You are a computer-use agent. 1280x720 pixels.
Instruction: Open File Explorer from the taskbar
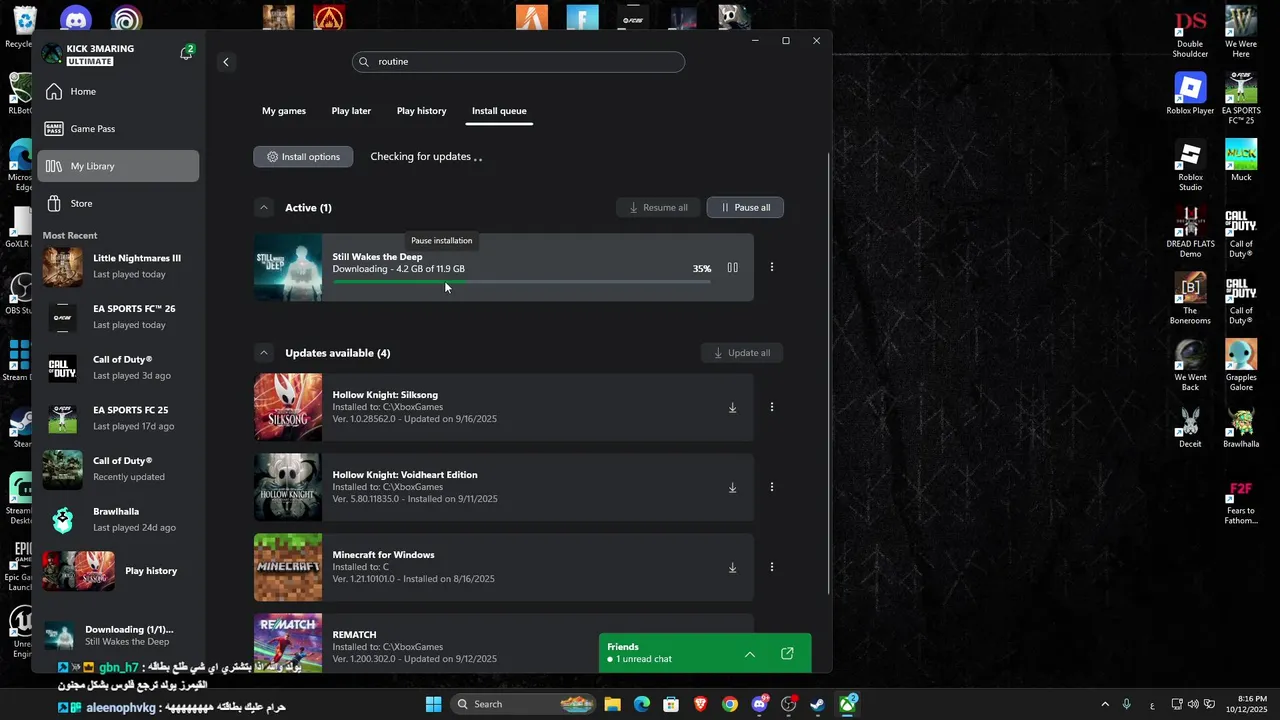point(613,704)
